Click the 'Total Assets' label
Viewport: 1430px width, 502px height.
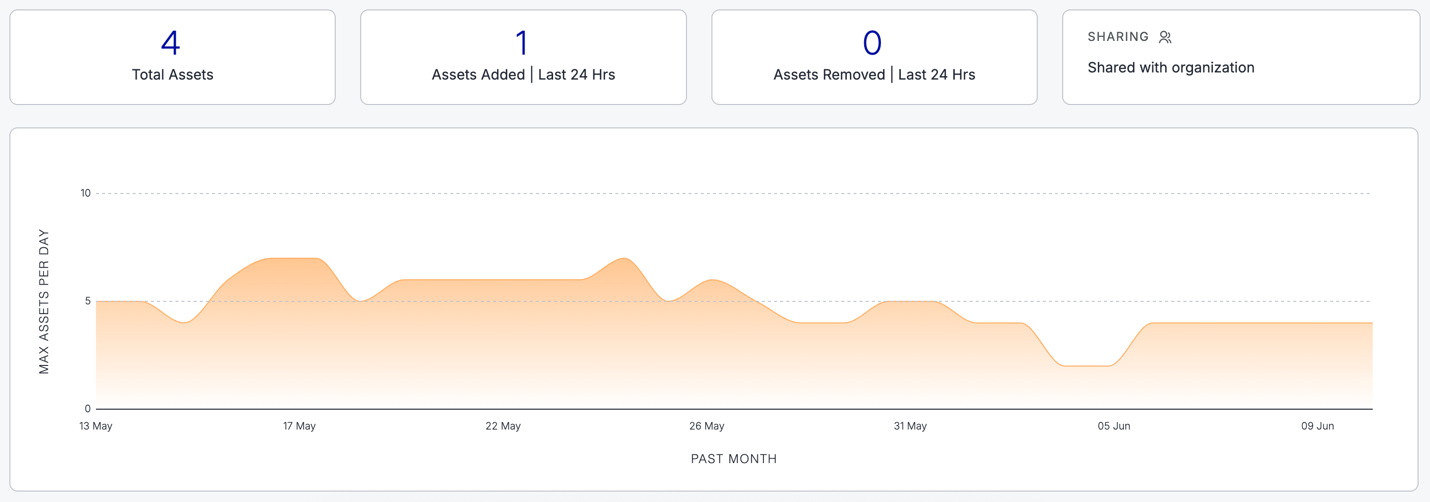tap(172, 75)
